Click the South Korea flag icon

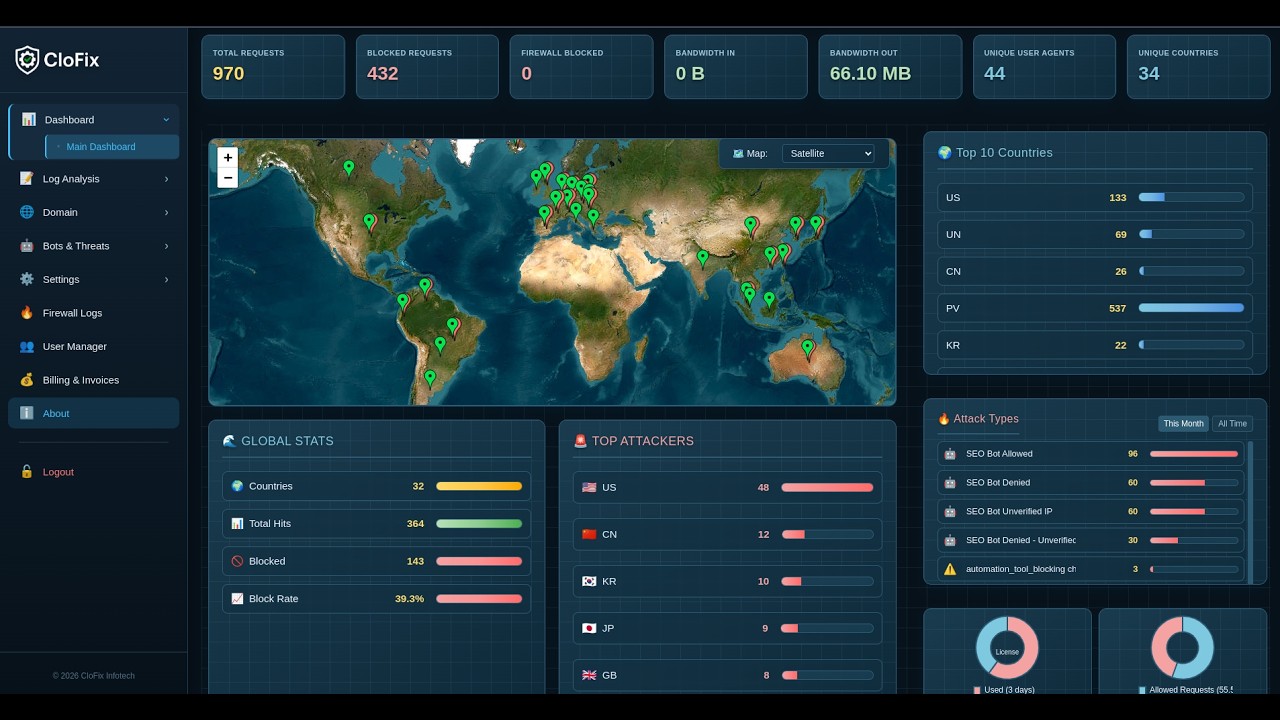coord(589,581)
